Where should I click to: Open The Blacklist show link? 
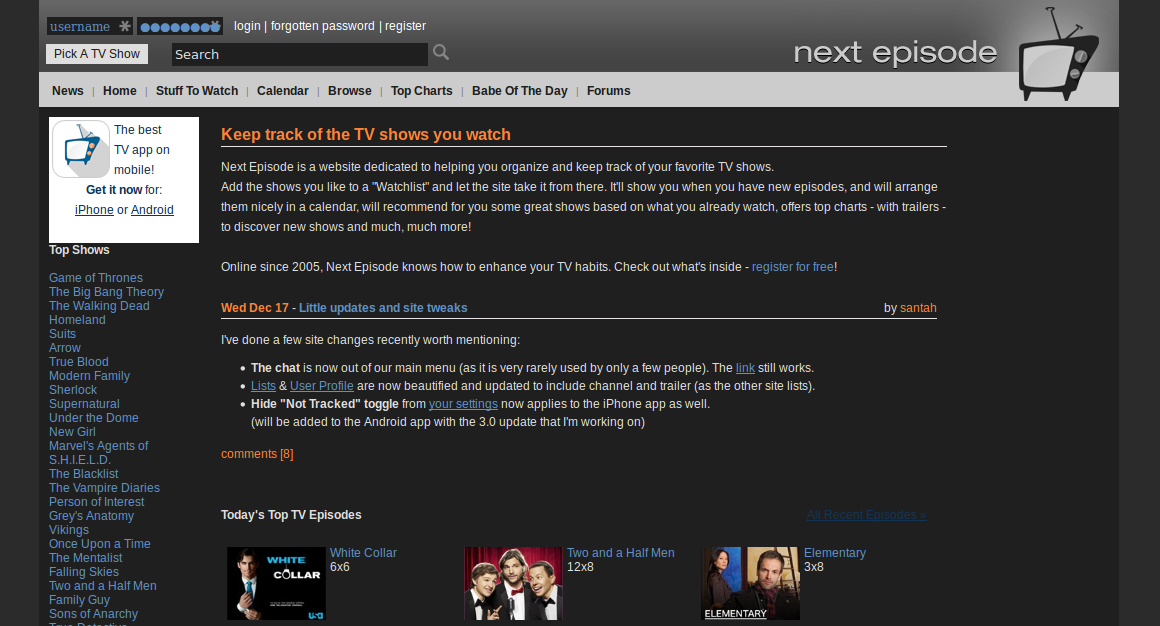(84, 475)
